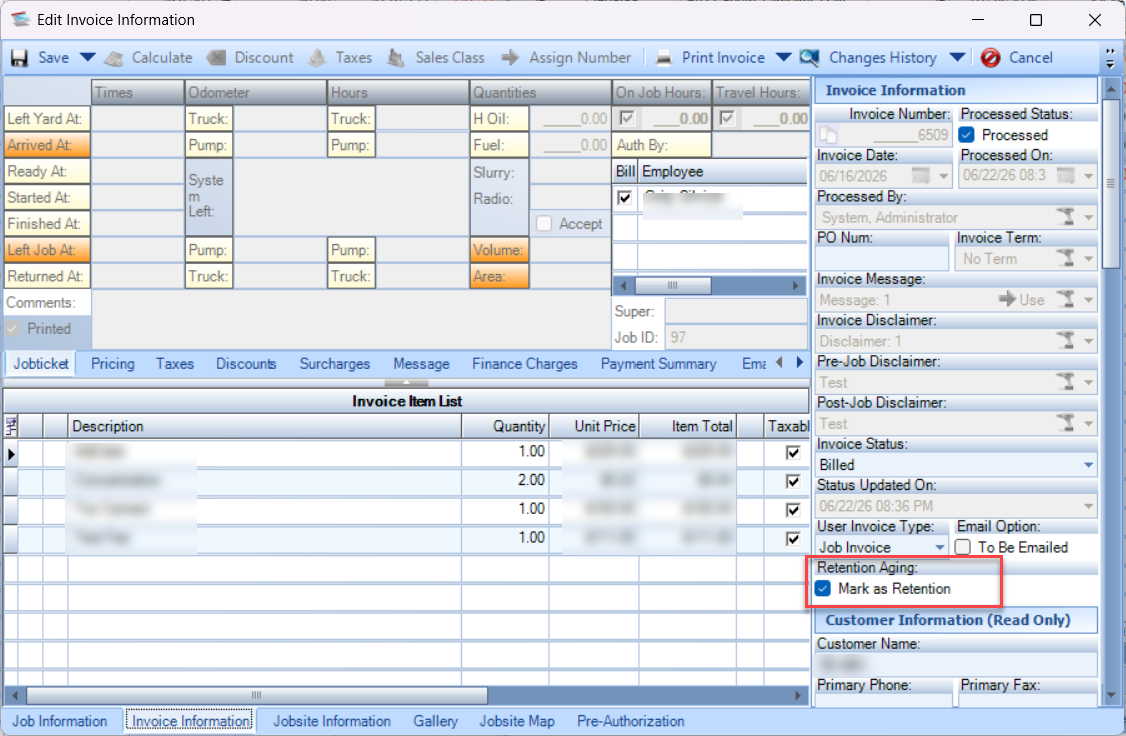Click the app icon in title bar
Viewport: 1126px width, 736px height.
pos(21,19)
